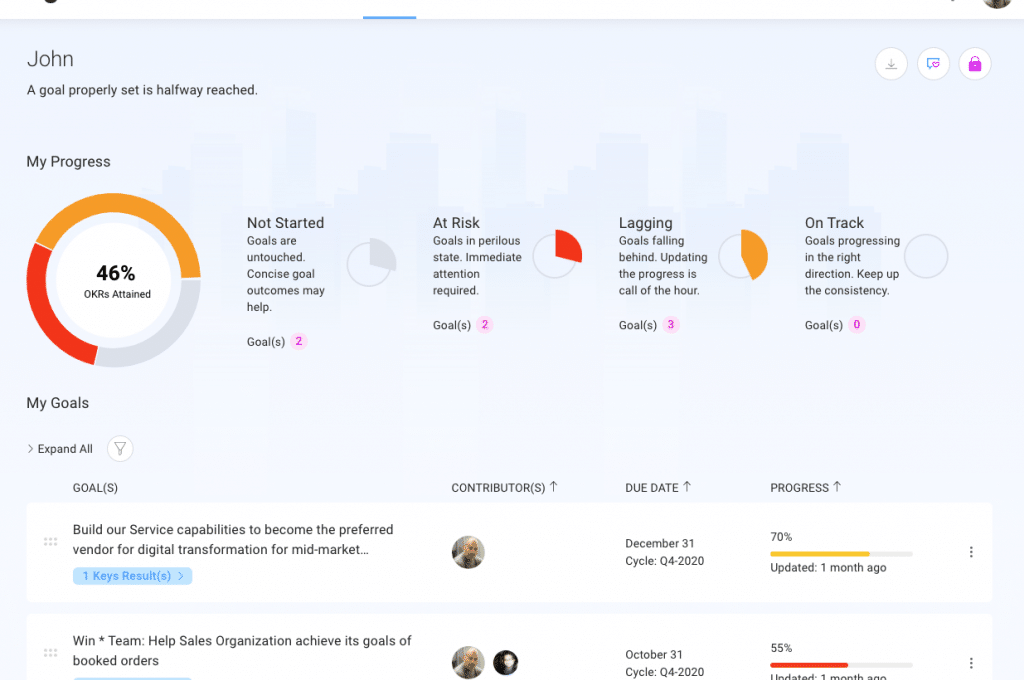
Task: Click the download icon button
Action: click(x=891, y=64)
